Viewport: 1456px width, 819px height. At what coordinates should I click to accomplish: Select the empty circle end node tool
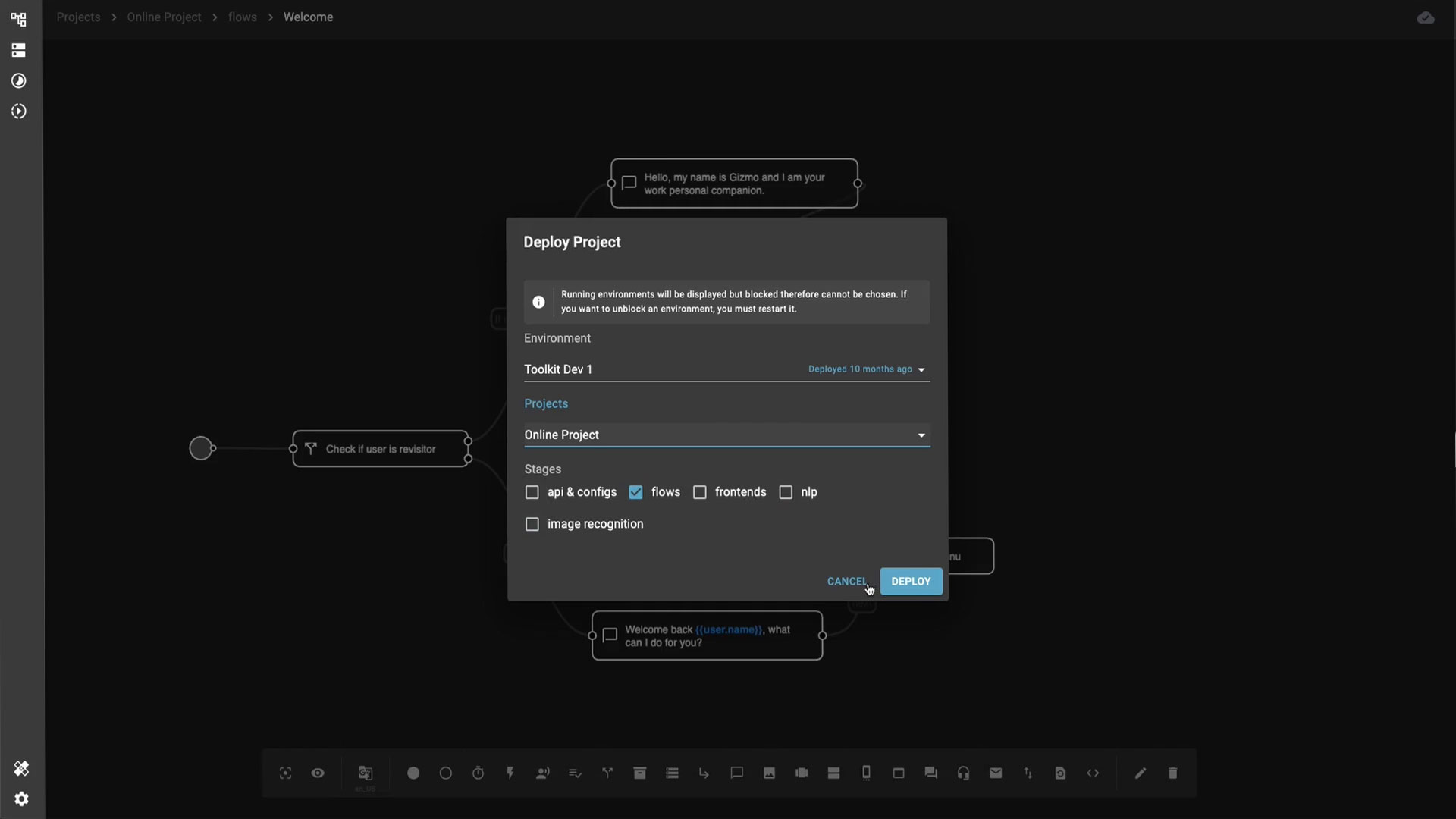pos(446,773)
